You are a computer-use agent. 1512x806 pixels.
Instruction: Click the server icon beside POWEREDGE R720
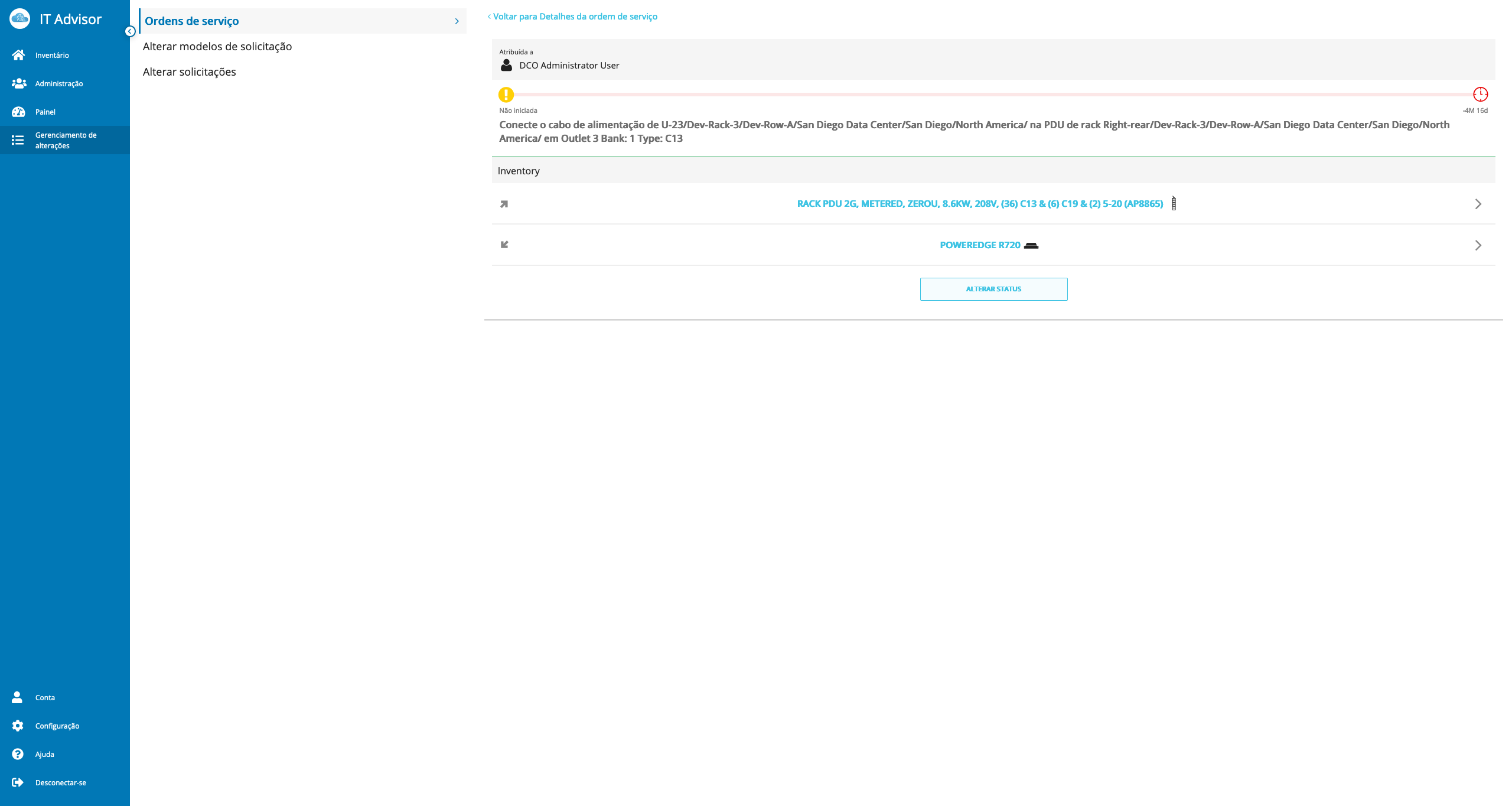point(1031,245)
